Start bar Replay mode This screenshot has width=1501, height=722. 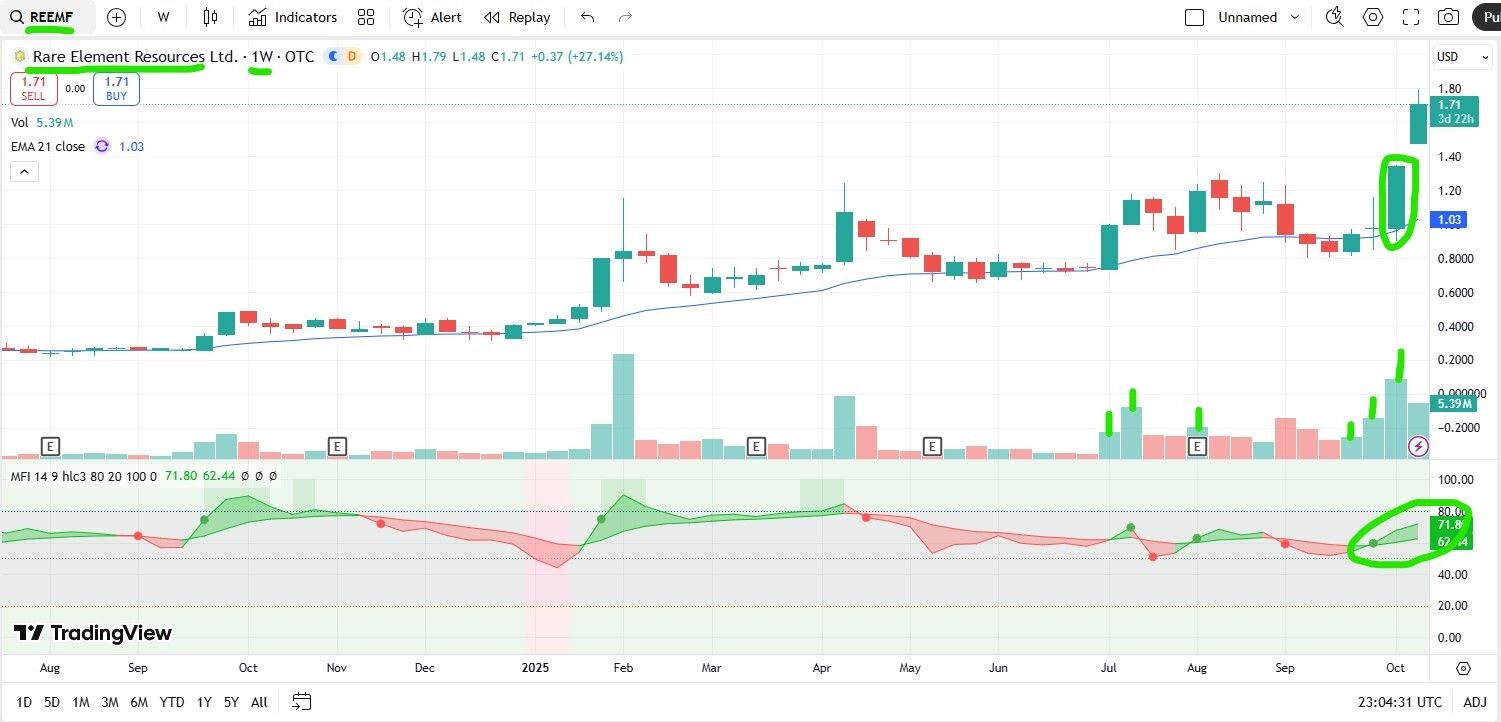tap(517, 17)
